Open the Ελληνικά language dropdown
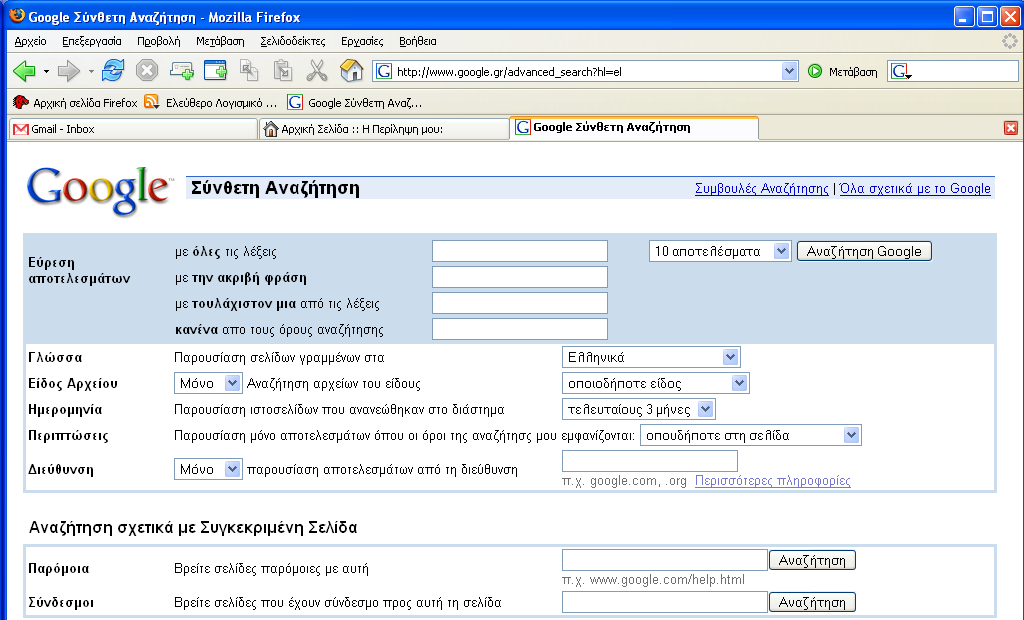1024x620 pixels. click(x=650, y=357)
